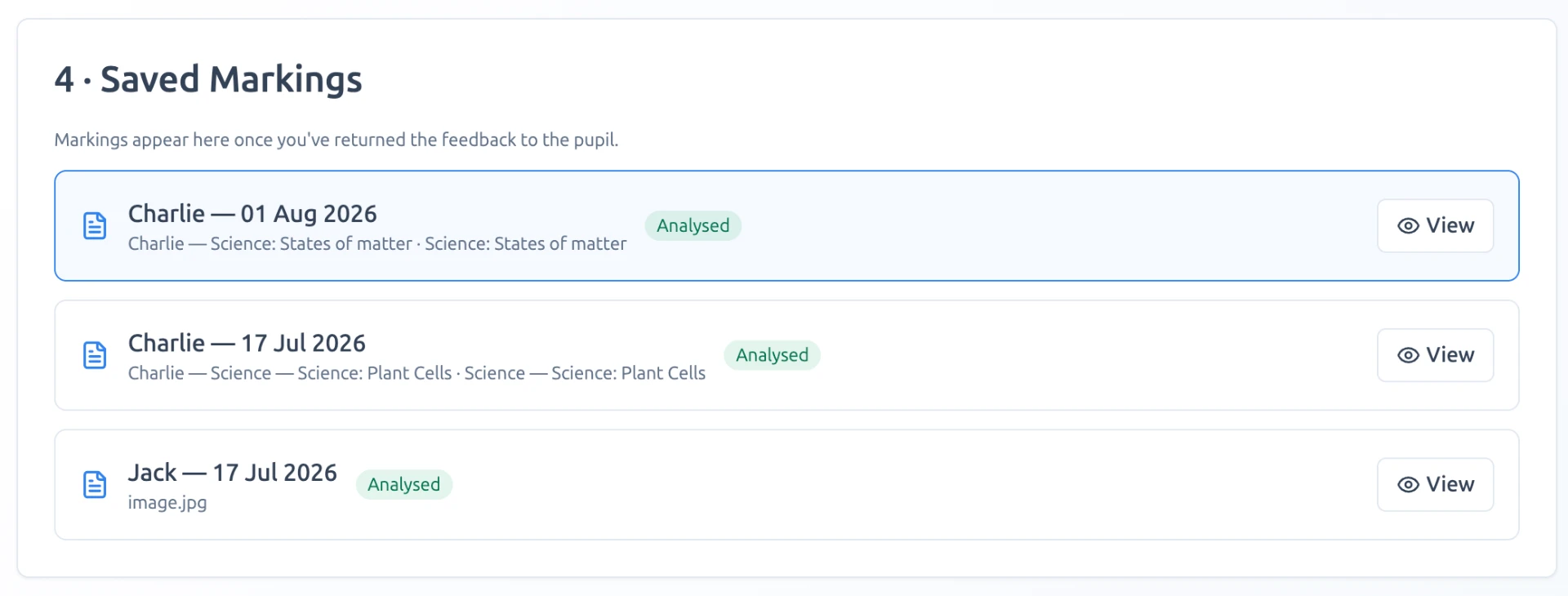This screenshot has width=1568, height=596.
Task: Click document icon for Jack 17 Jul marking
Action: click(x=95, y=485)
